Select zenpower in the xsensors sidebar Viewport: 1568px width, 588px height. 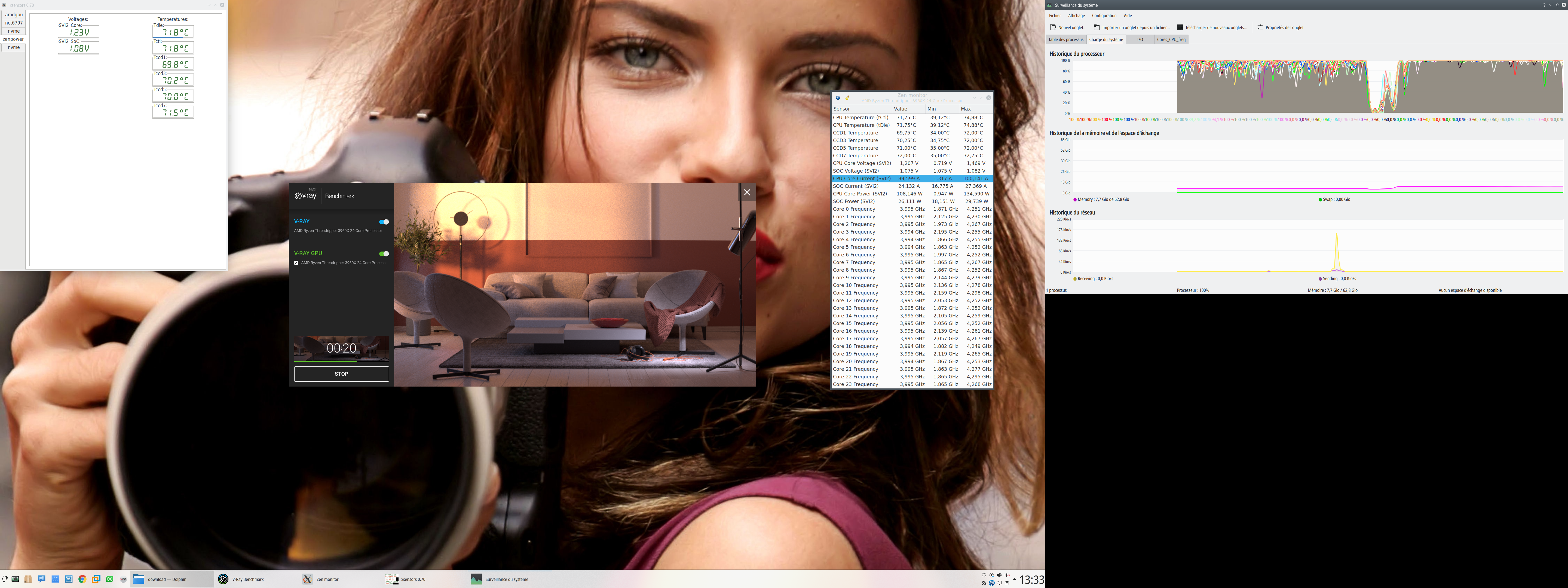pos(13,39)
